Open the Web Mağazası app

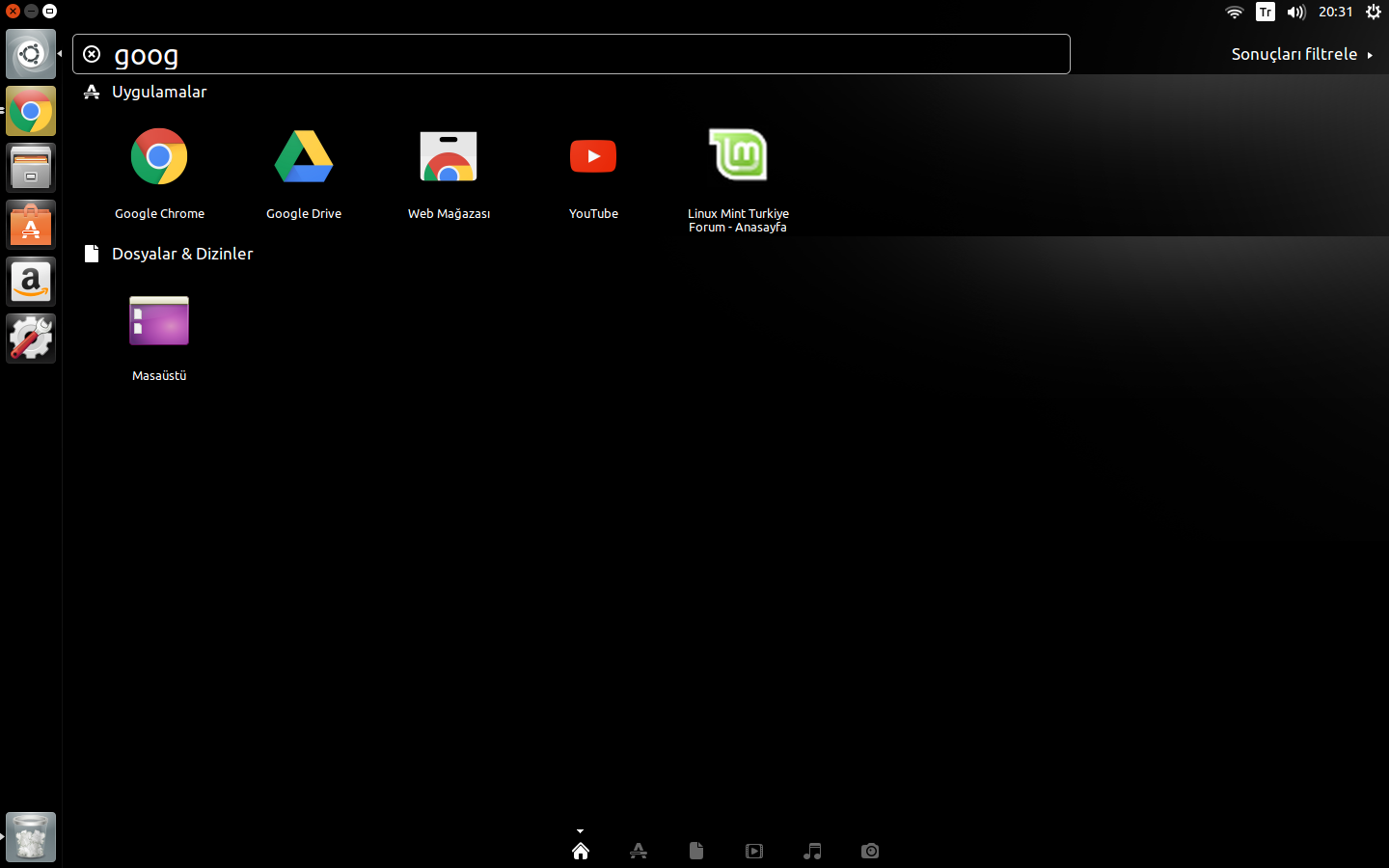449,174
